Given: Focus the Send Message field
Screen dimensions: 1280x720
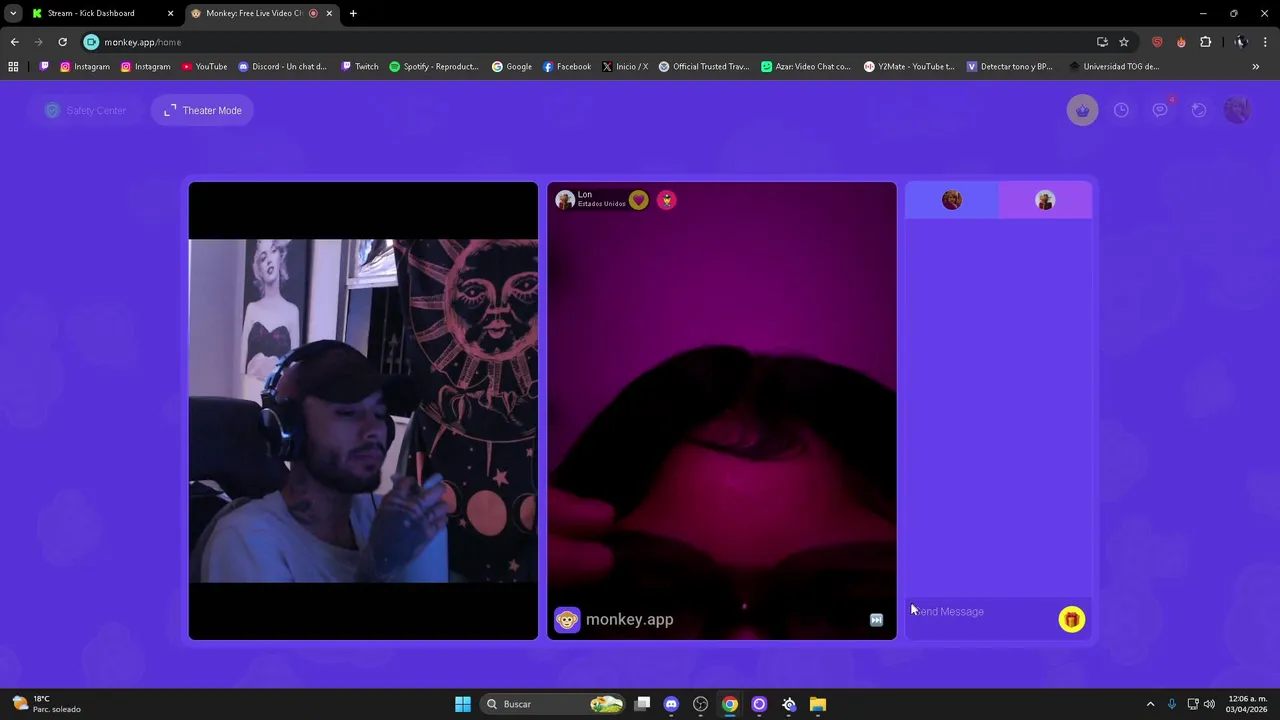Looking at the screenshot, I should click(980, 612).
